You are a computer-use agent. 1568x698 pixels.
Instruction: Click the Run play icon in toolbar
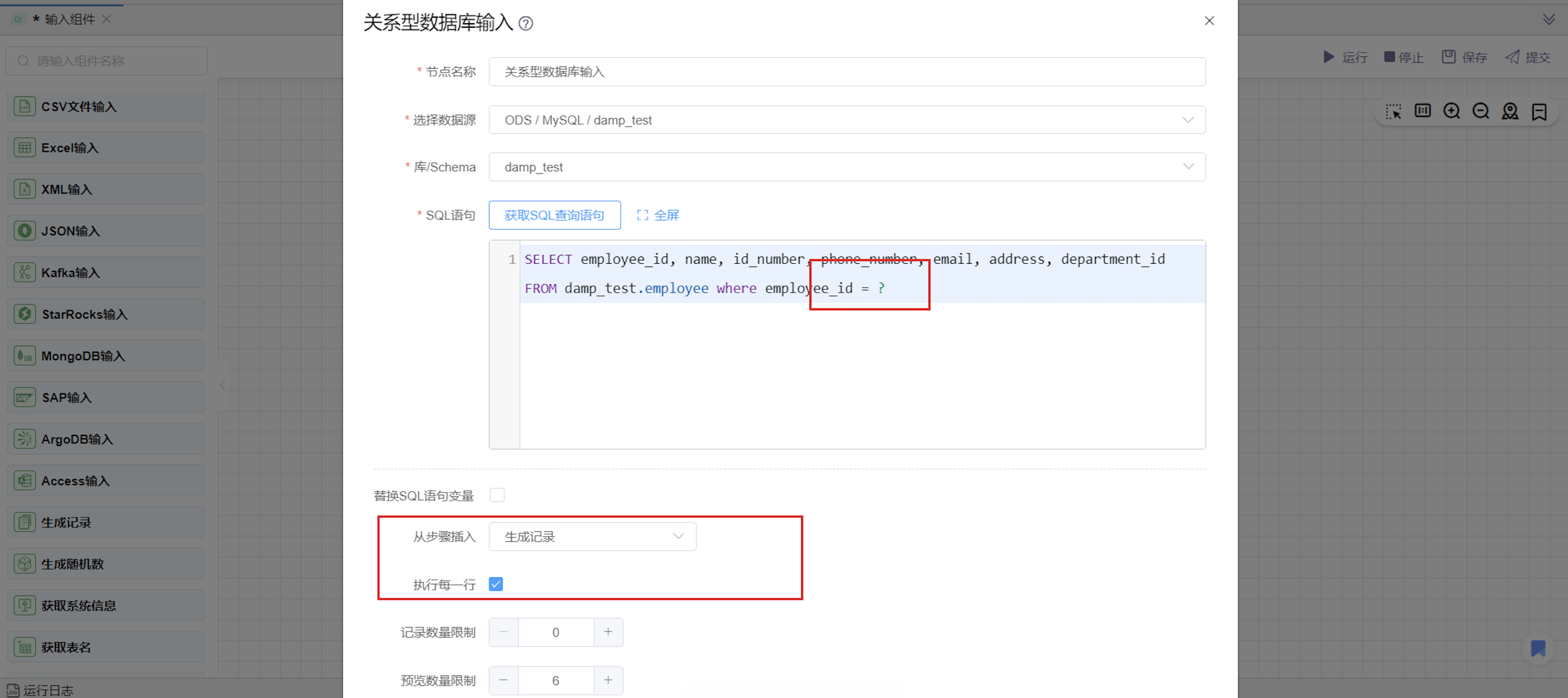[x=1328, y=57]
